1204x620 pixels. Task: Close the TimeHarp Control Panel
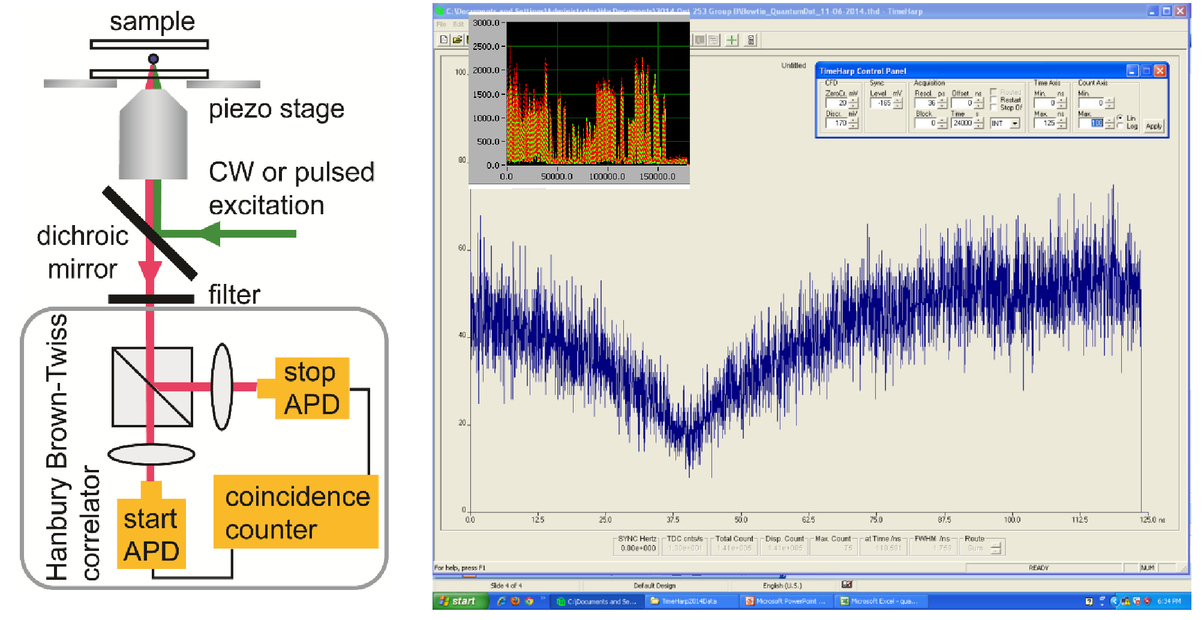point(1159,71)
